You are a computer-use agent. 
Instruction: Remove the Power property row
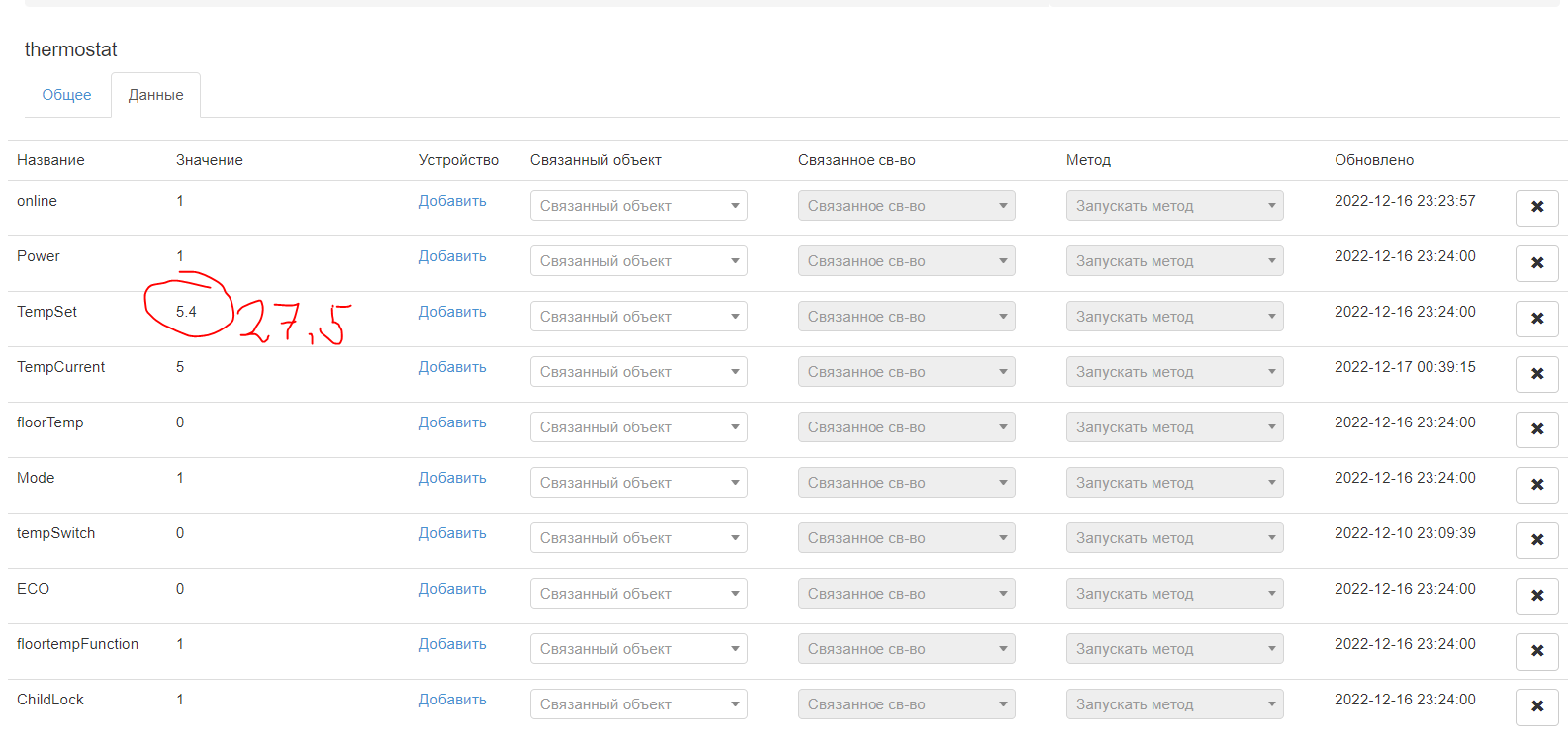tap(1536, 262)
